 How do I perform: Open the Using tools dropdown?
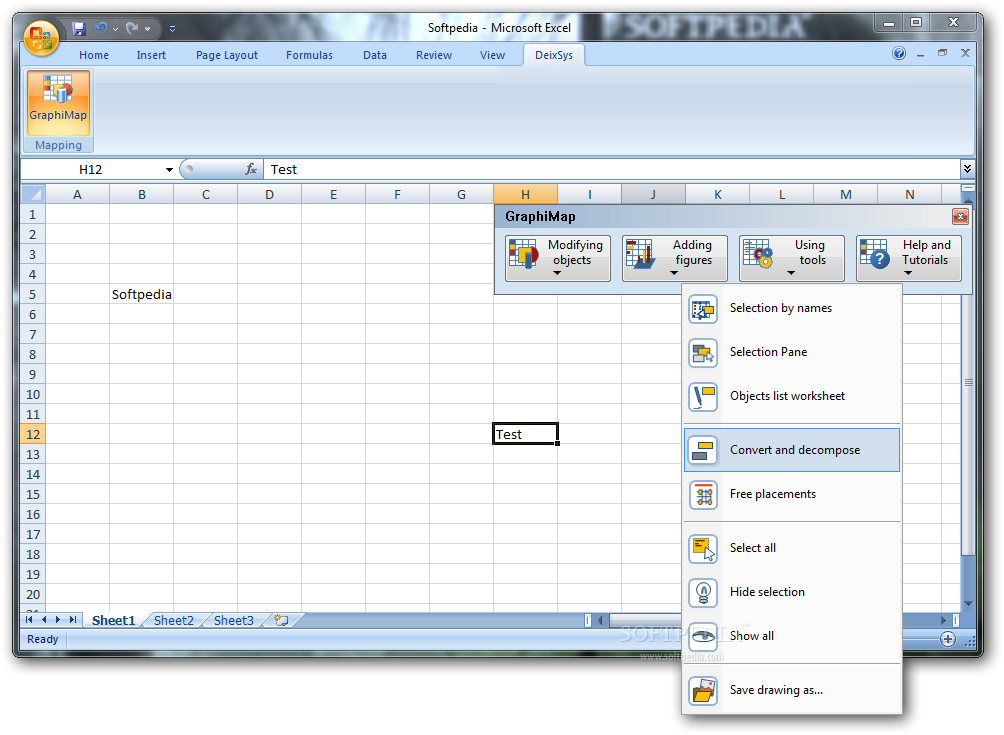pyautogui.click(x=791, y=259)
